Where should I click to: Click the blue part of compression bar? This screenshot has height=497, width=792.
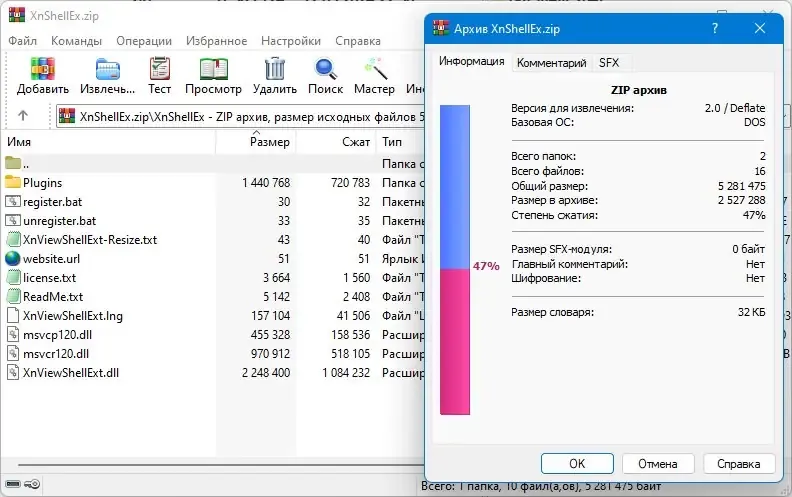coord(455,186)
